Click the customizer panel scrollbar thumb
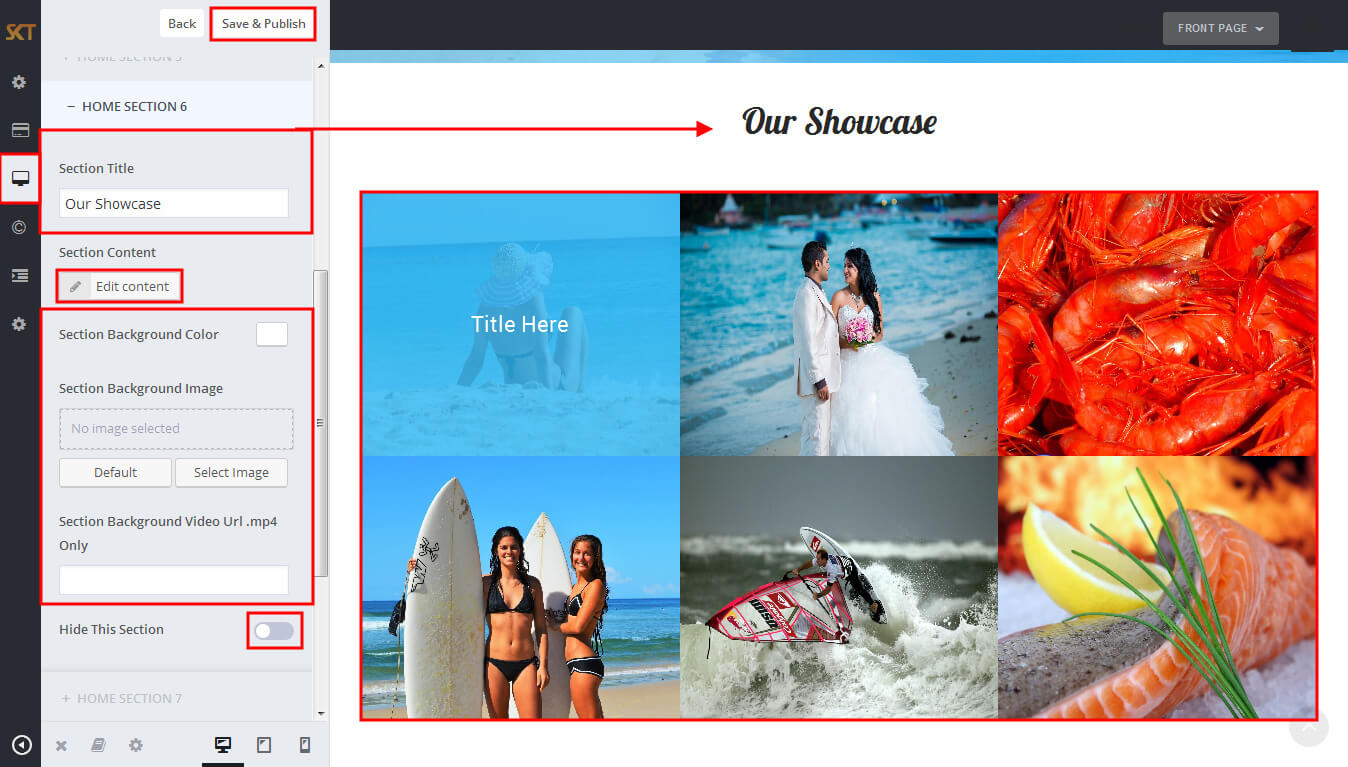 tap(321, 423)
